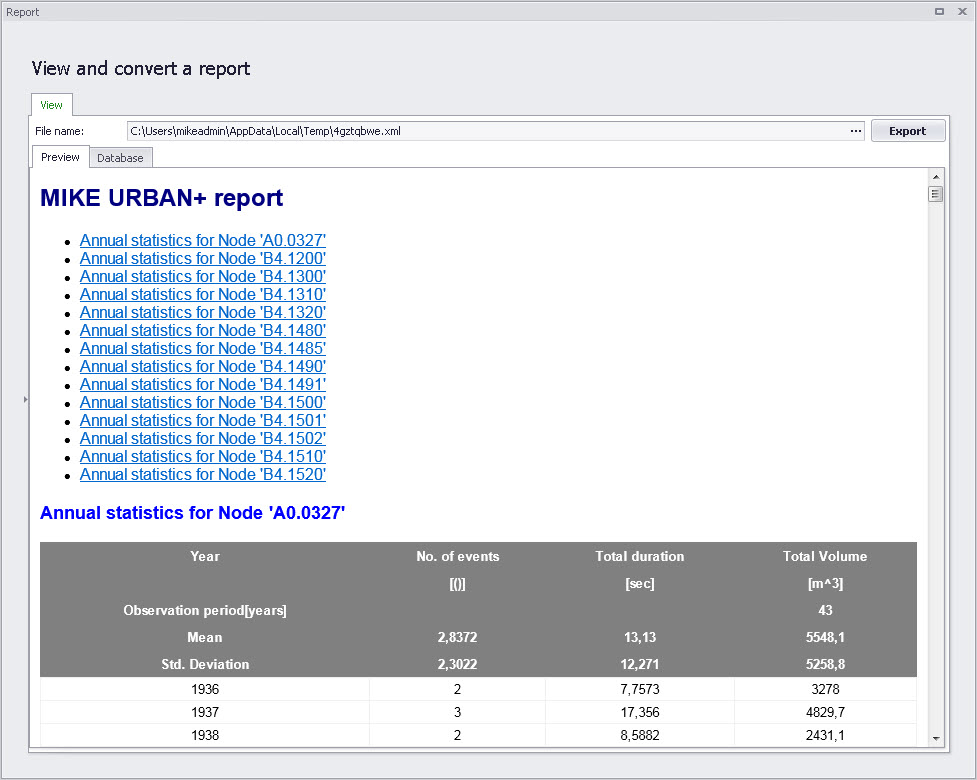The image size is (977, 780).
Task: Open link for Node 'A0.0327' statistics
Action: (203, 240)
